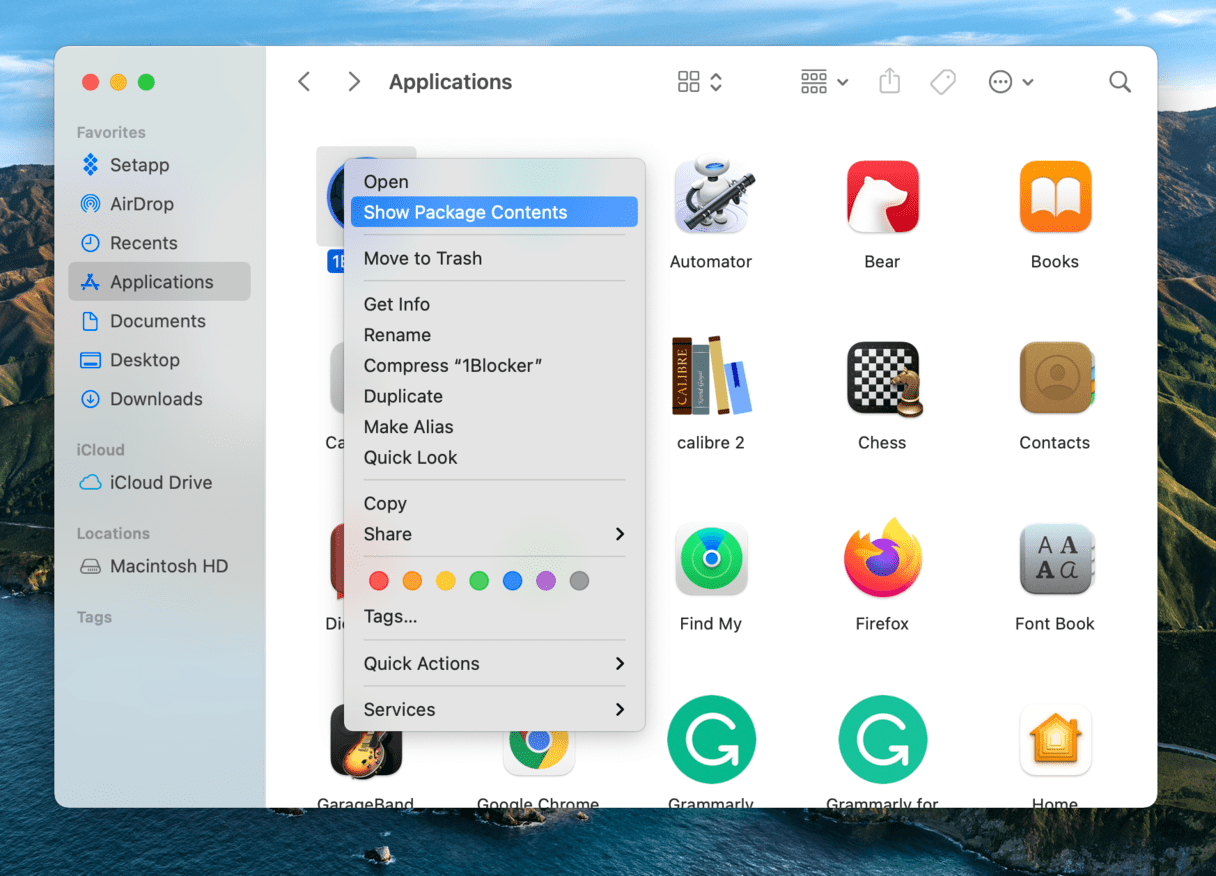This screenshot has height=876, width=1216.
Task: Click the Finder search magnifier icon
Action: [1120, 82]
